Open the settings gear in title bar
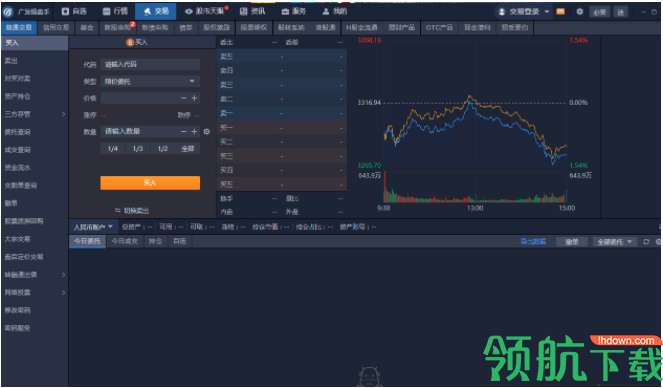The image size is (663, 388). [x=580, y=12]
